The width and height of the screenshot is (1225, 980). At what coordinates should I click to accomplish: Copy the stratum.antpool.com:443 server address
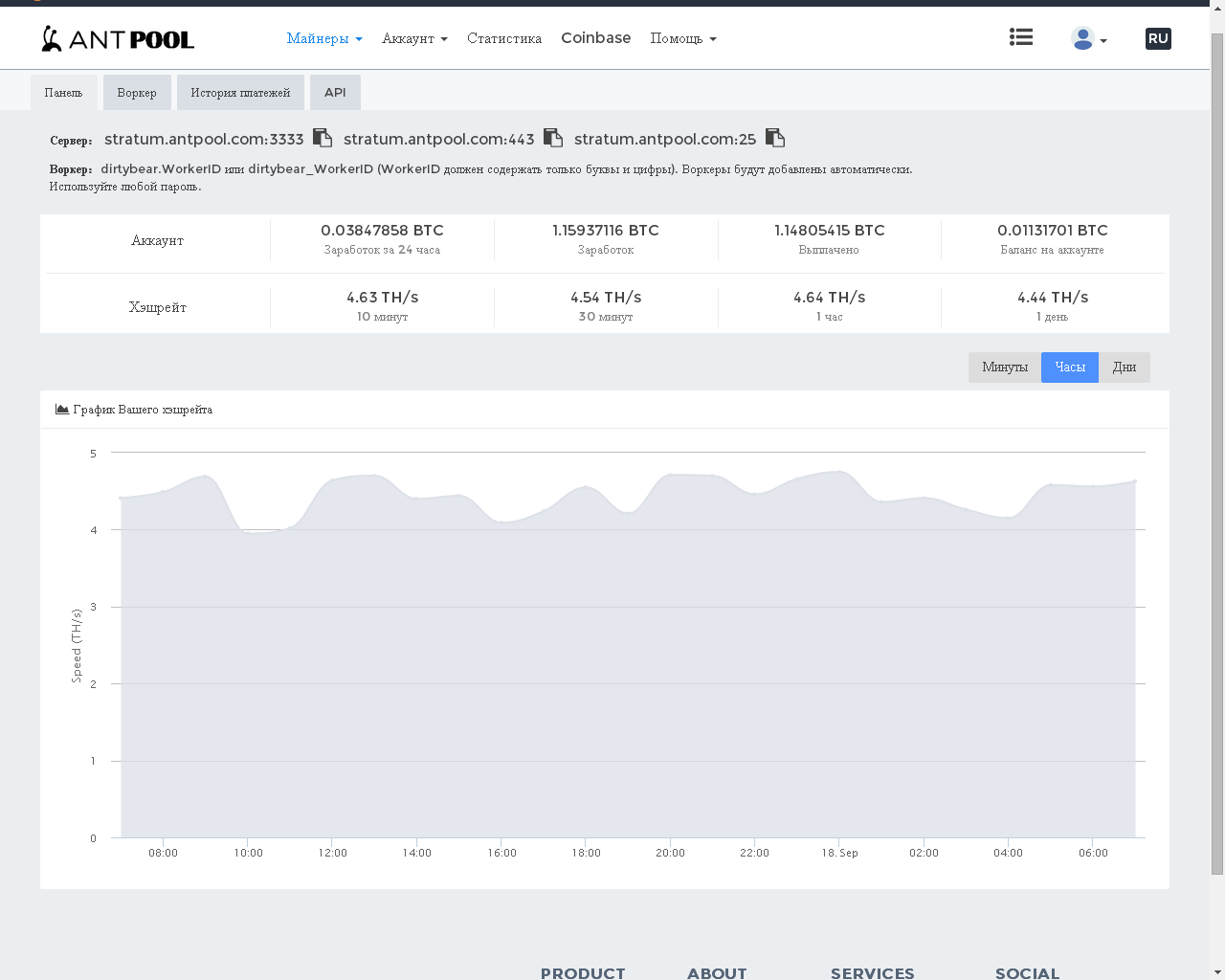[553, 138]
